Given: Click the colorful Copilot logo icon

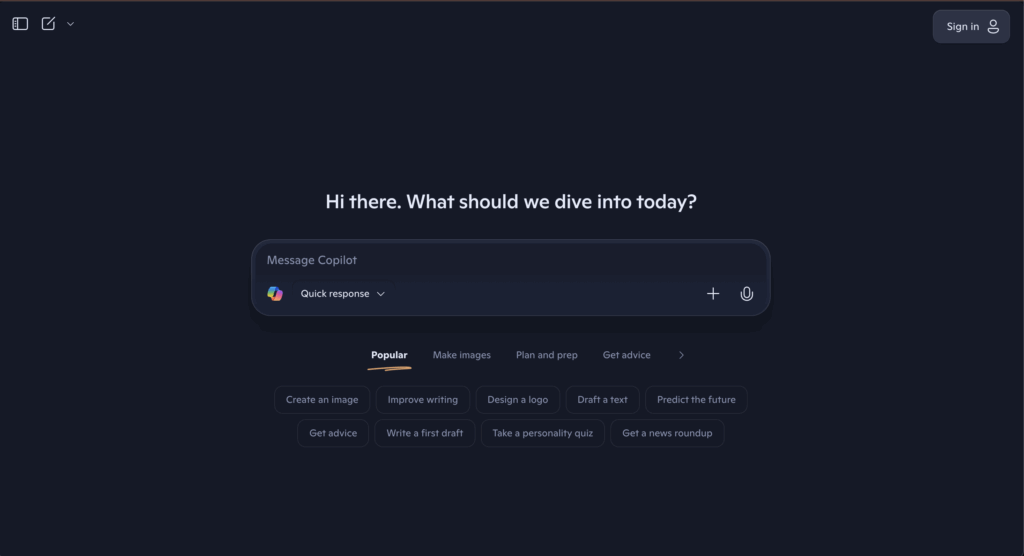Looking at the screenshot, I should click(275, 294).
